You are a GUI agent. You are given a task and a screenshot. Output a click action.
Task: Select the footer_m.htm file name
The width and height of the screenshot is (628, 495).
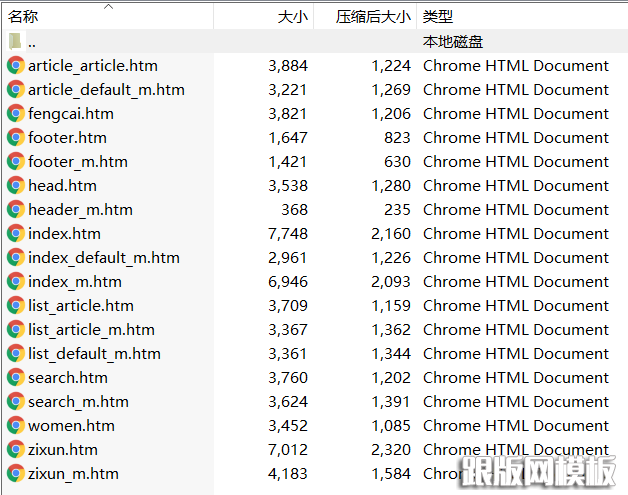tap(78, 162)
